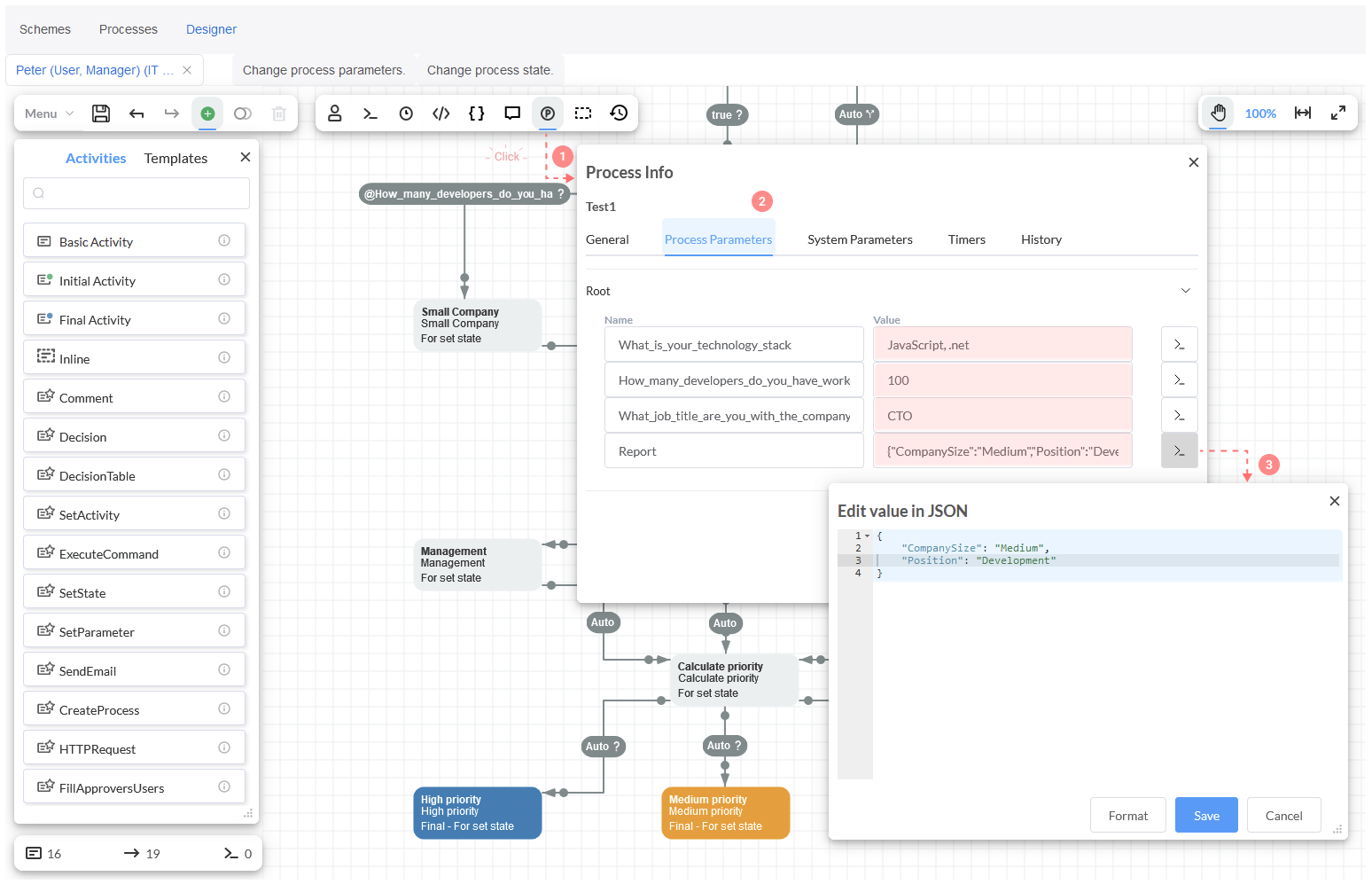The image size is (1372, 892).
Task: Open the Timers tab in Process Info
Action: tap(966, 239)
